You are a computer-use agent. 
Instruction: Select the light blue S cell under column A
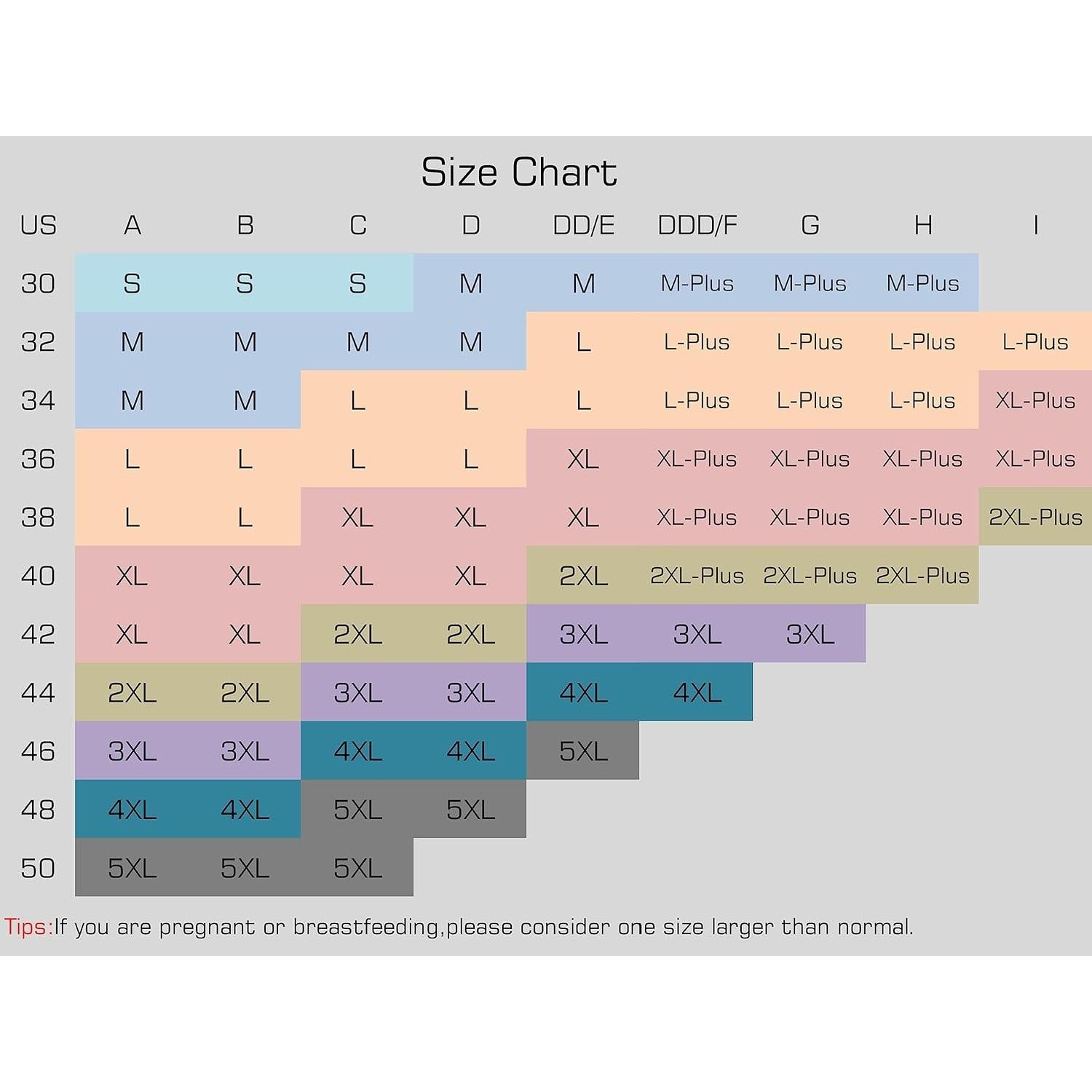(132, 283)
